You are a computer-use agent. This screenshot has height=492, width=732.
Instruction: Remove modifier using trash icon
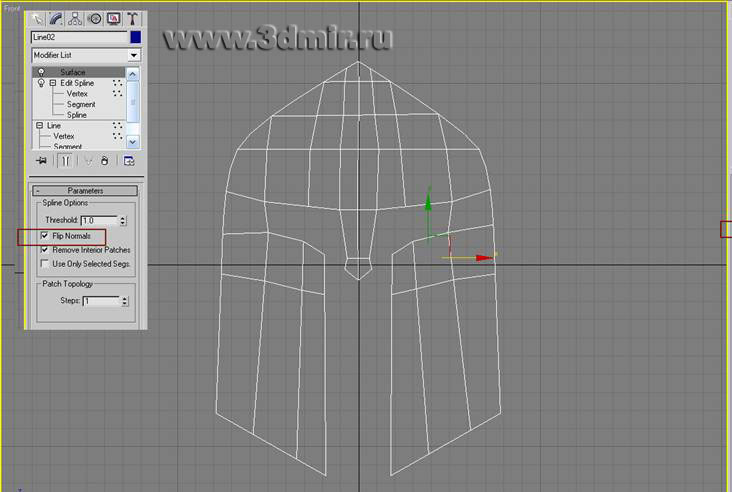[105, 161]
